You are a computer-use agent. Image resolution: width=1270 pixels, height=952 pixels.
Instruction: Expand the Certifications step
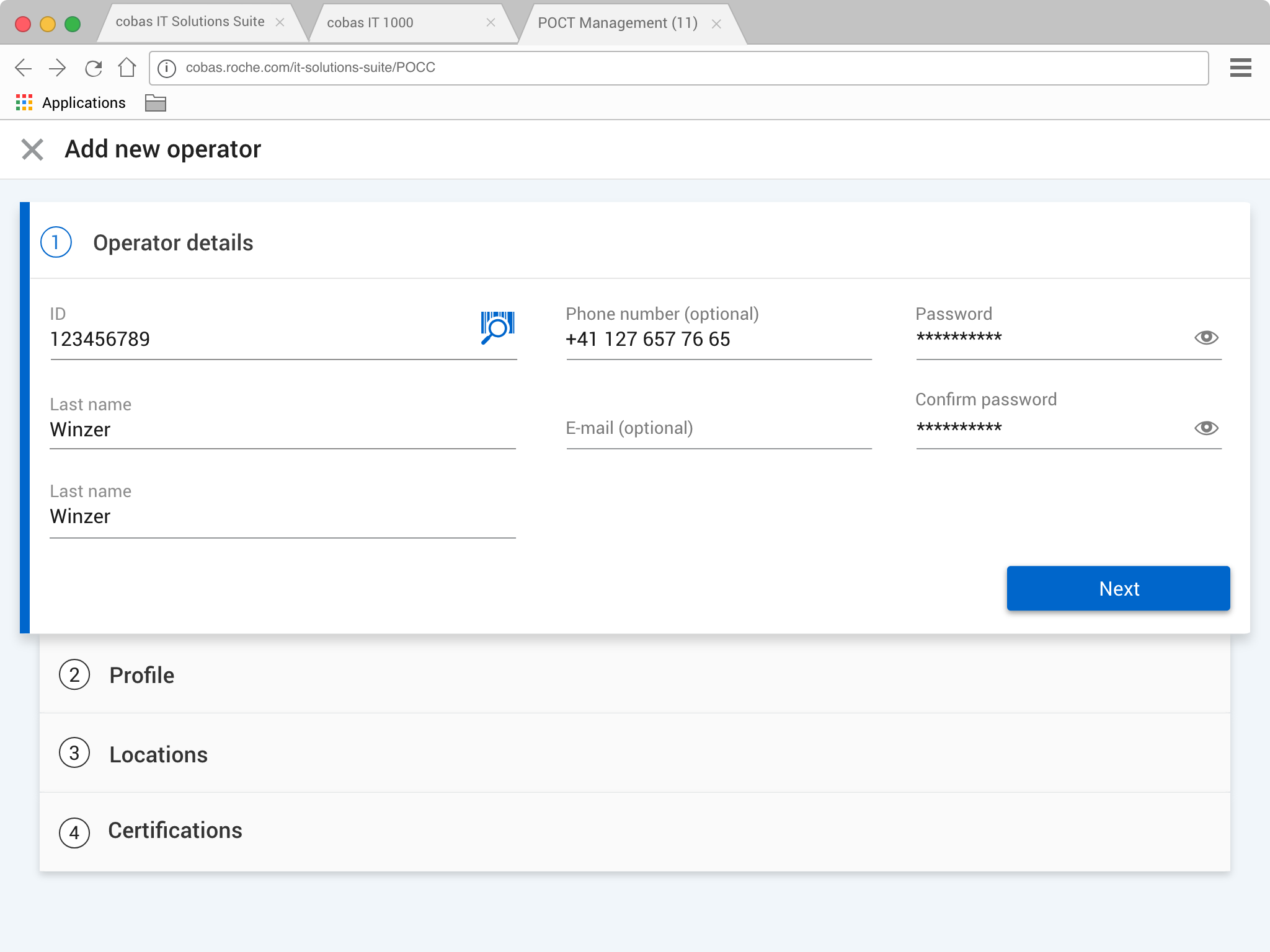[x=175, y=831]
